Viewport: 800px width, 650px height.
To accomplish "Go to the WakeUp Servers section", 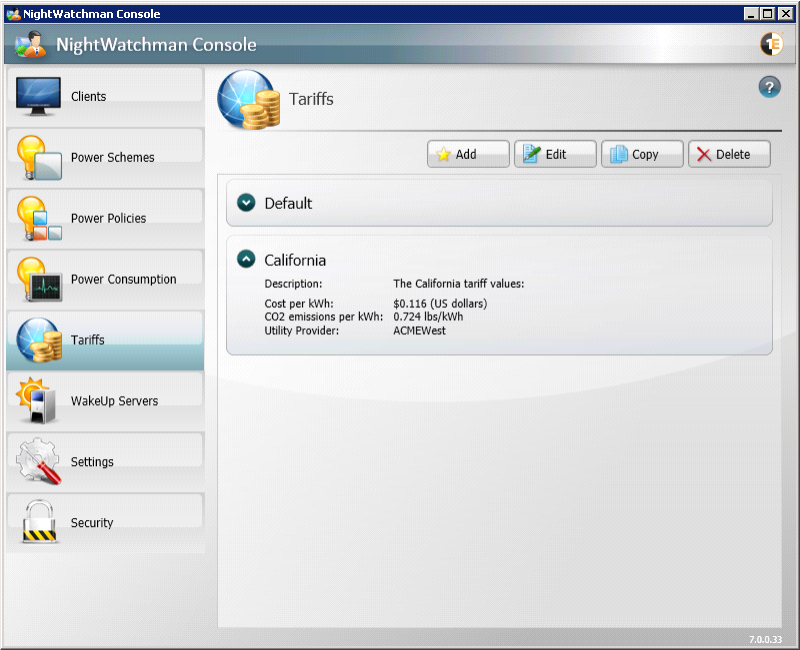I will (113, 401).
